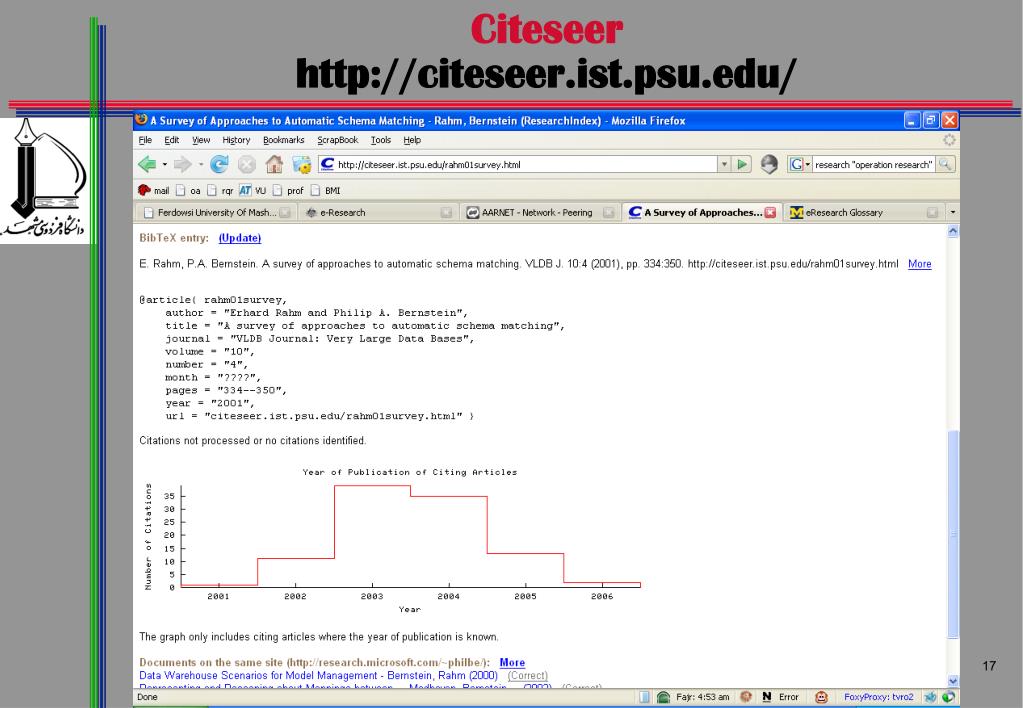Close the e-Research tab
1023x708 pixels.
tap(446, 212)
